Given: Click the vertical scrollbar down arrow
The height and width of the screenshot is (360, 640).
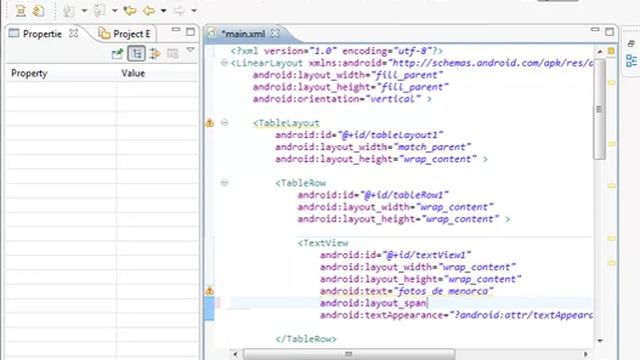Looking at the screenshot, I should tap(600, 340).
